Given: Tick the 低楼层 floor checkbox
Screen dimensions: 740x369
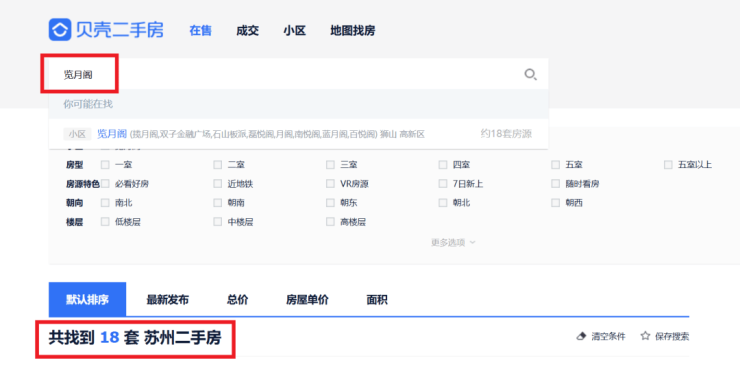Looking at the screenshot, I should pos(105,222).
